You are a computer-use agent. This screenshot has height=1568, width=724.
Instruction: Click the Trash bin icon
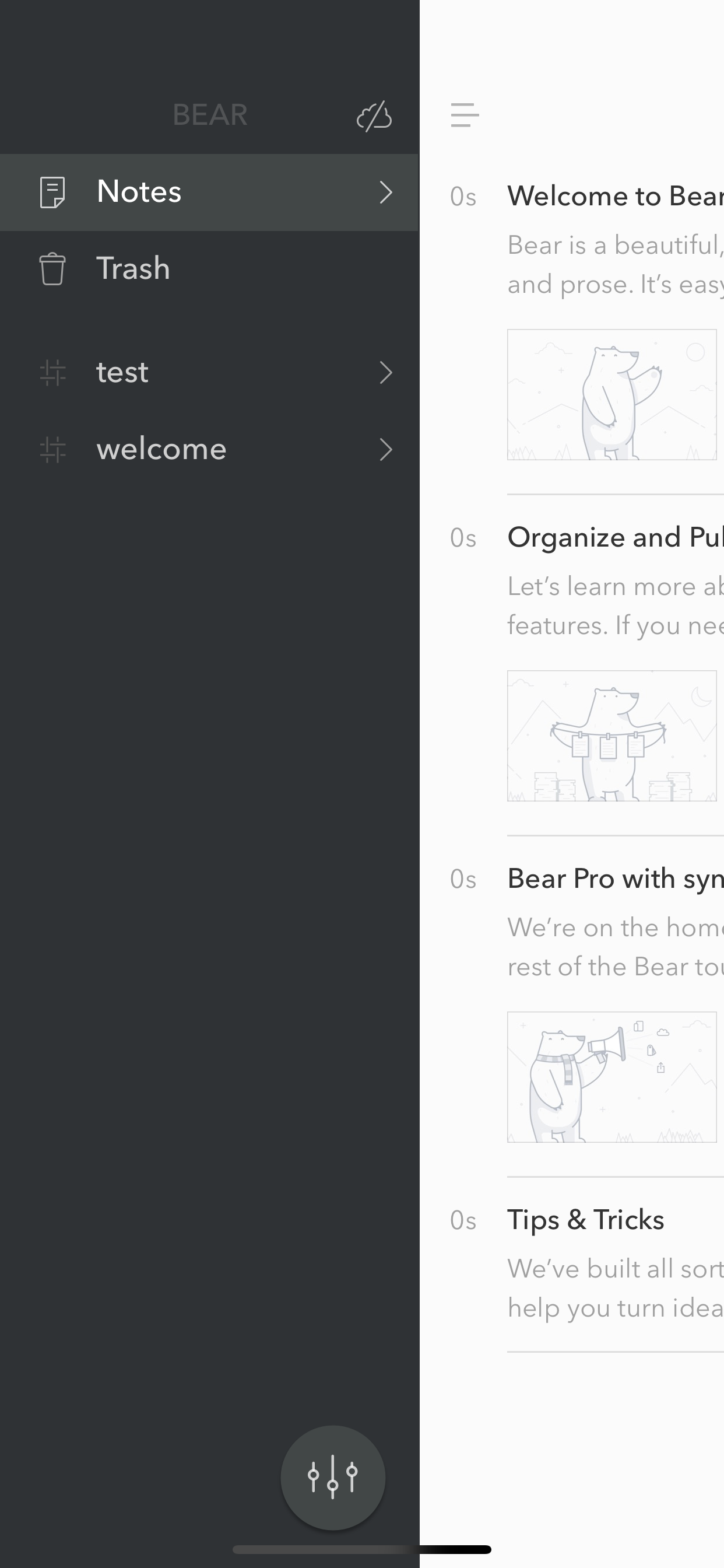point(52,269)
